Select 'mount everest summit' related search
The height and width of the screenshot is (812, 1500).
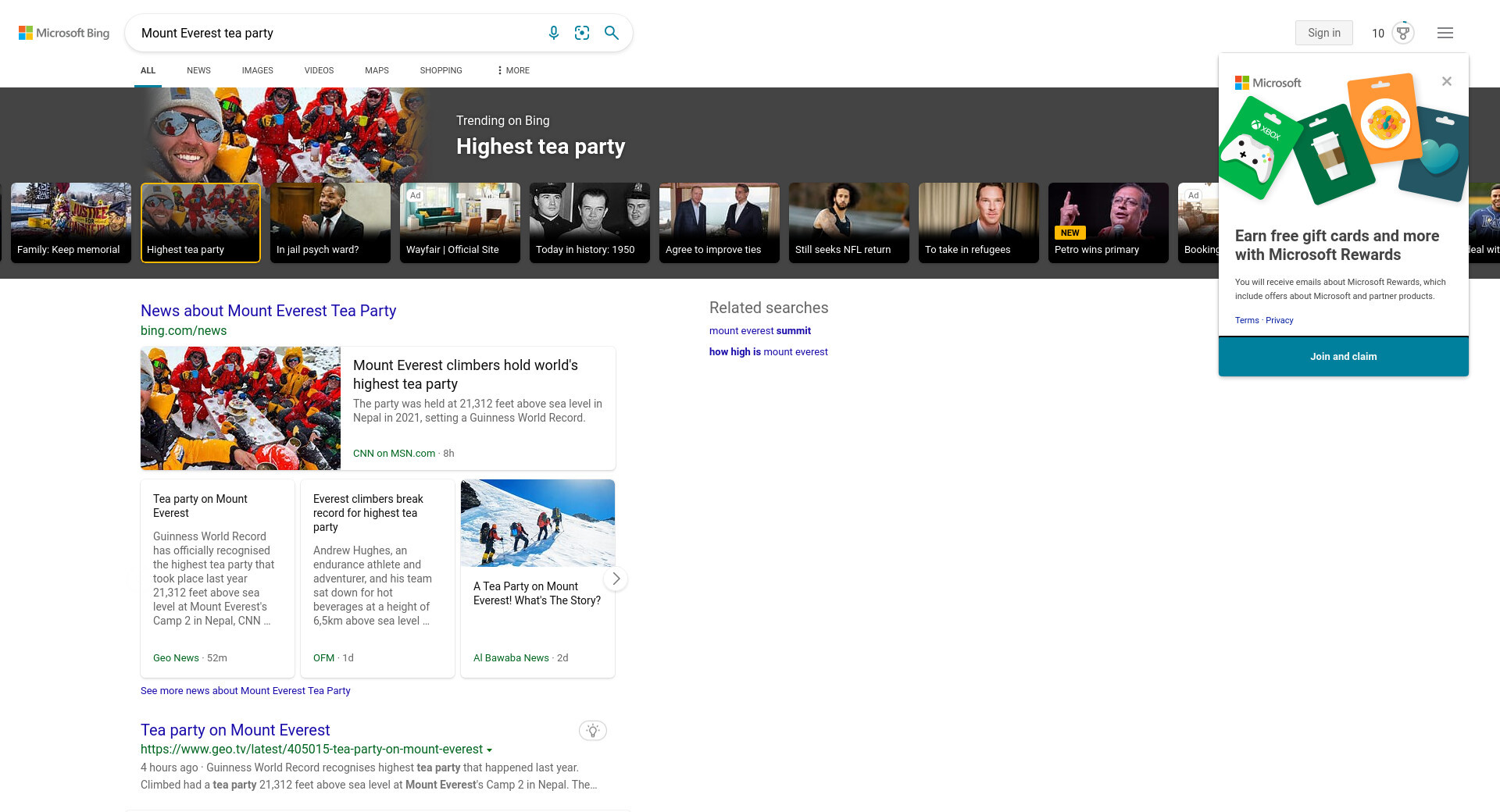click(x=759, y=331)
